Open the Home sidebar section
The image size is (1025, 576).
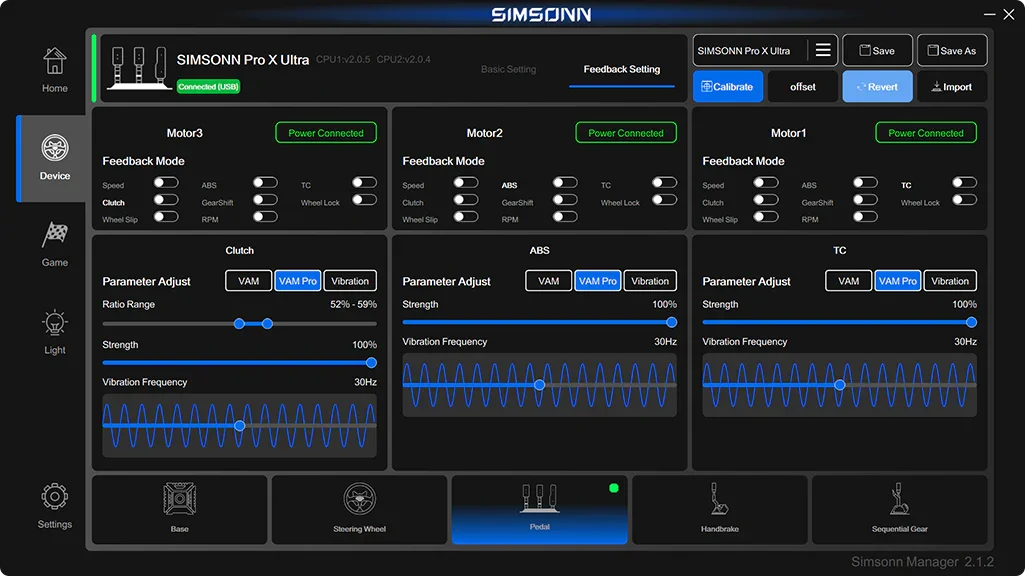54,71
